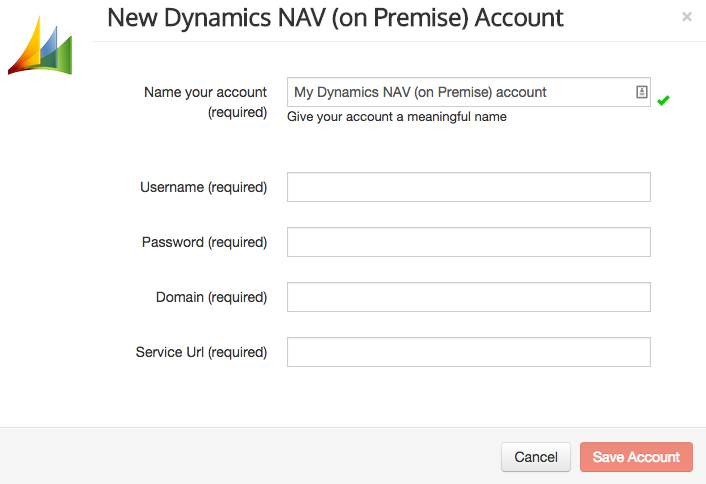Click the Domain text field
706x484 pixels.
(469, 297)
